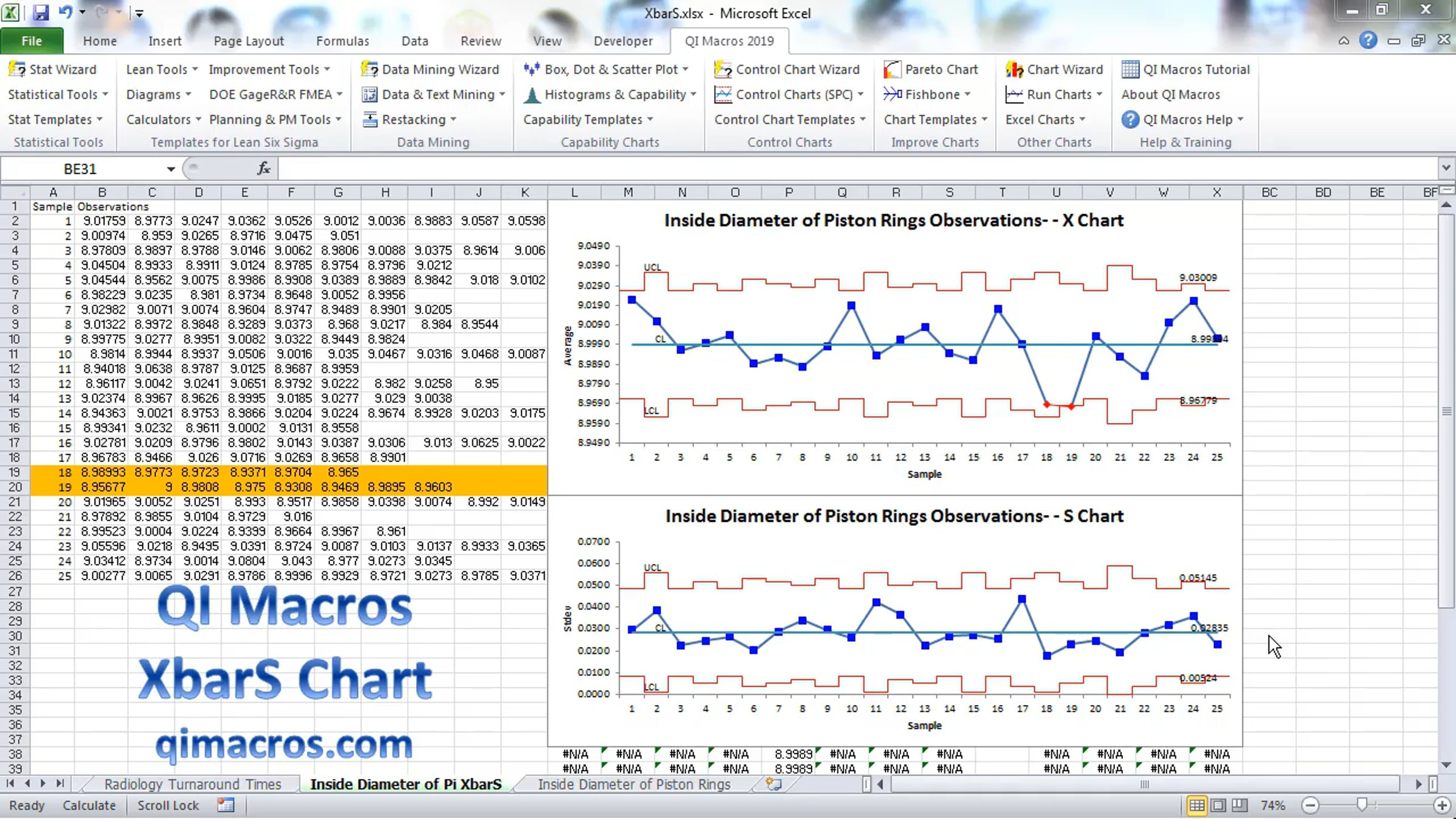Expand the Lean Tools dropdown
The image size is (1456, 819).
coord(162,70)
